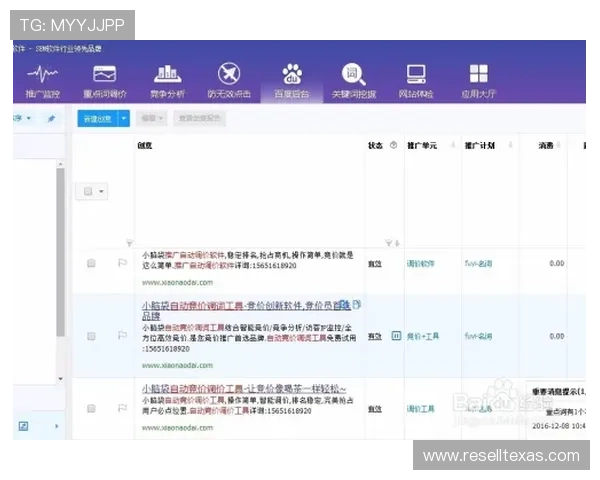Expand the arrow beside select-all checkbox
600x480 pixels.
pyautogui.click(x=101, y=191)
